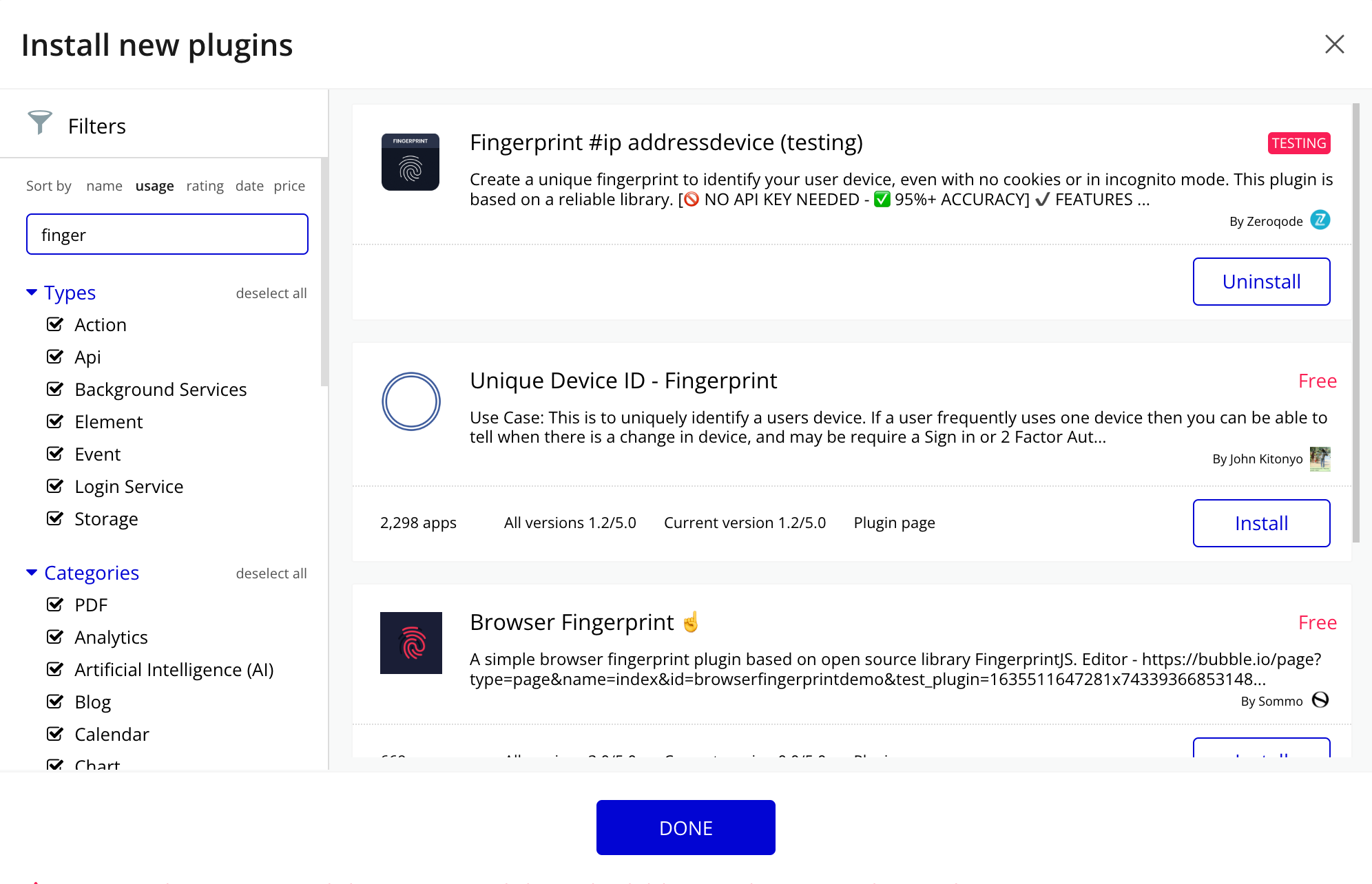Open the Fingerprint plugin logo thumbnail
Screen dimensions: 1372x884
coord(410,162)
